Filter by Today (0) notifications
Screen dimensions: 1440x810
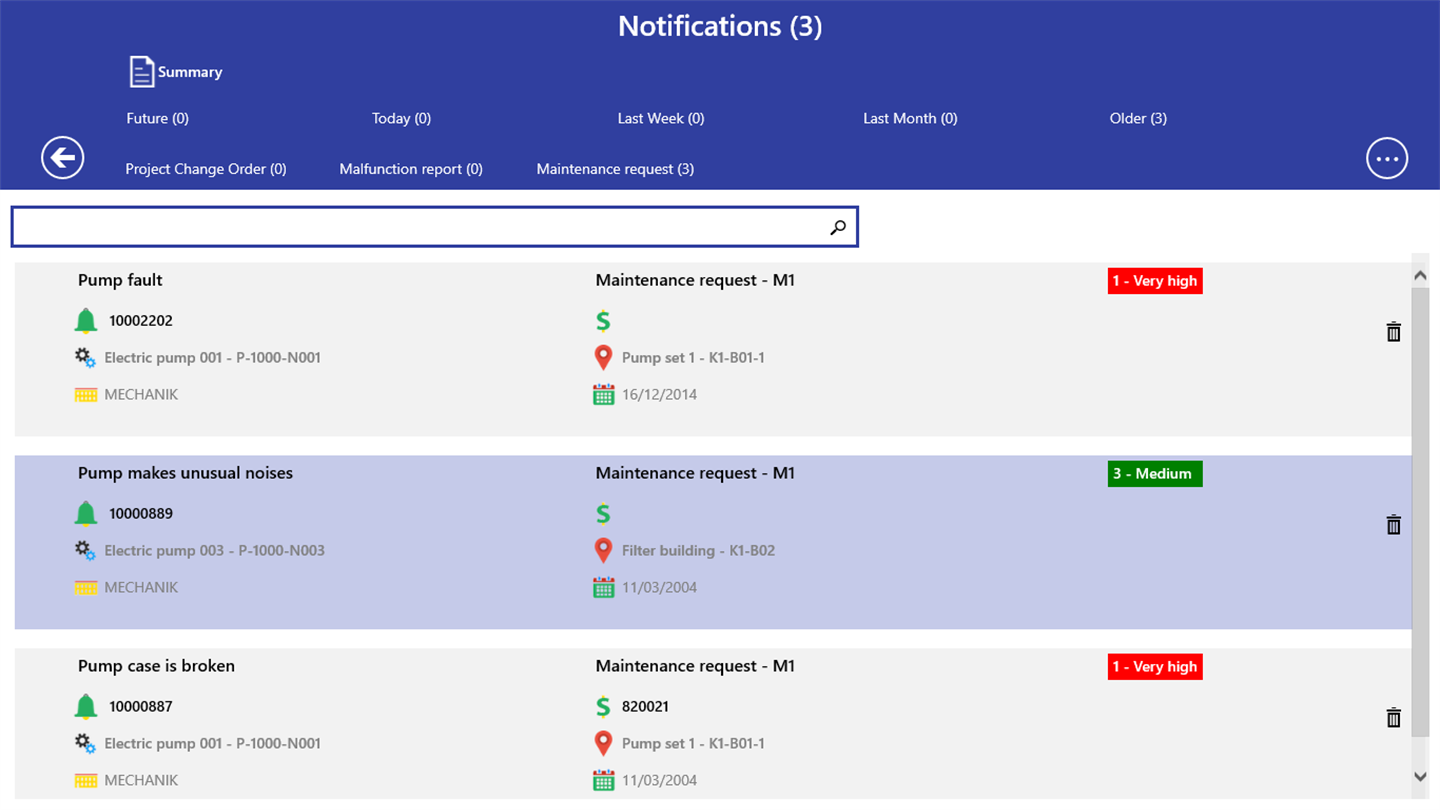click(401, 118)
